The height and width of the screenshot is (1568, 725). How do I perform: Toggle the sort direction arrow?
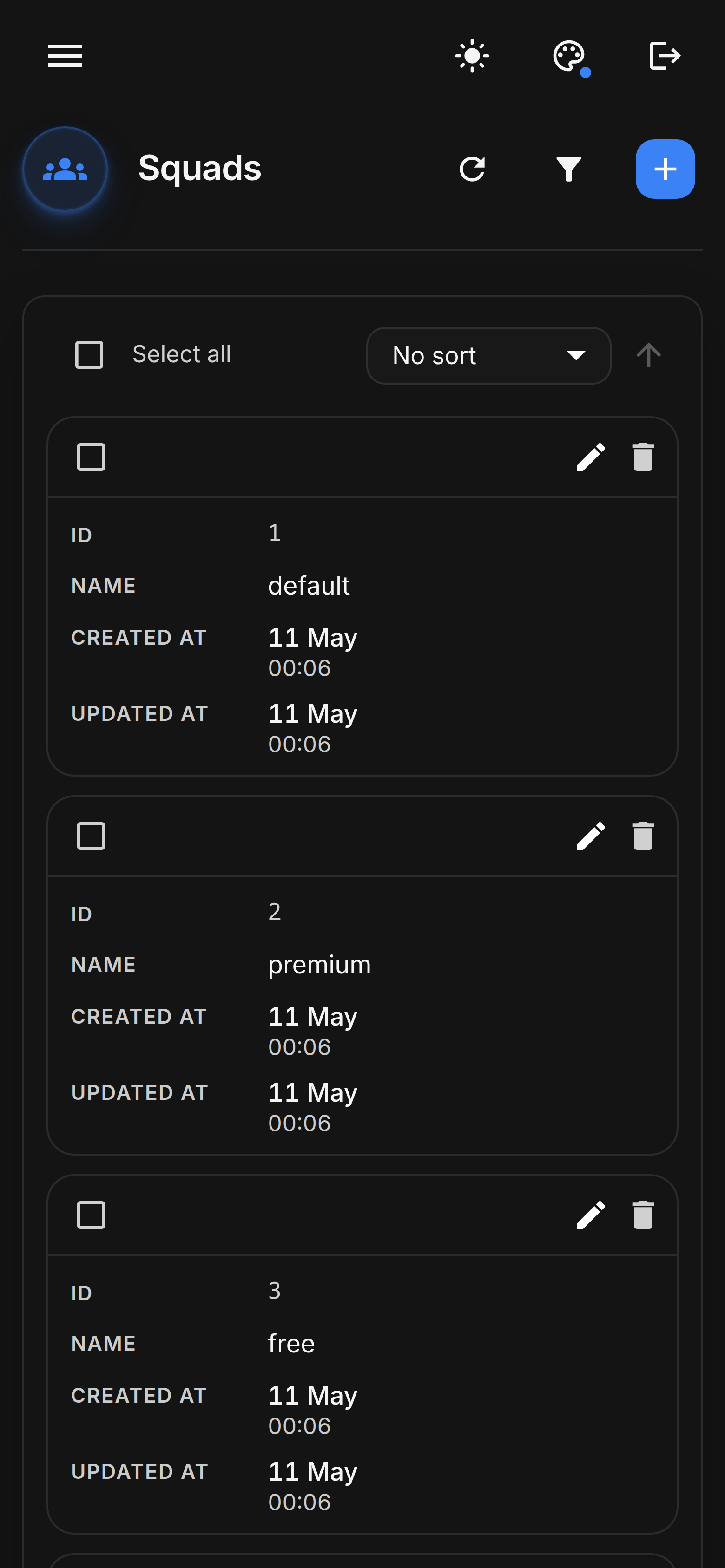pos(648,355)
